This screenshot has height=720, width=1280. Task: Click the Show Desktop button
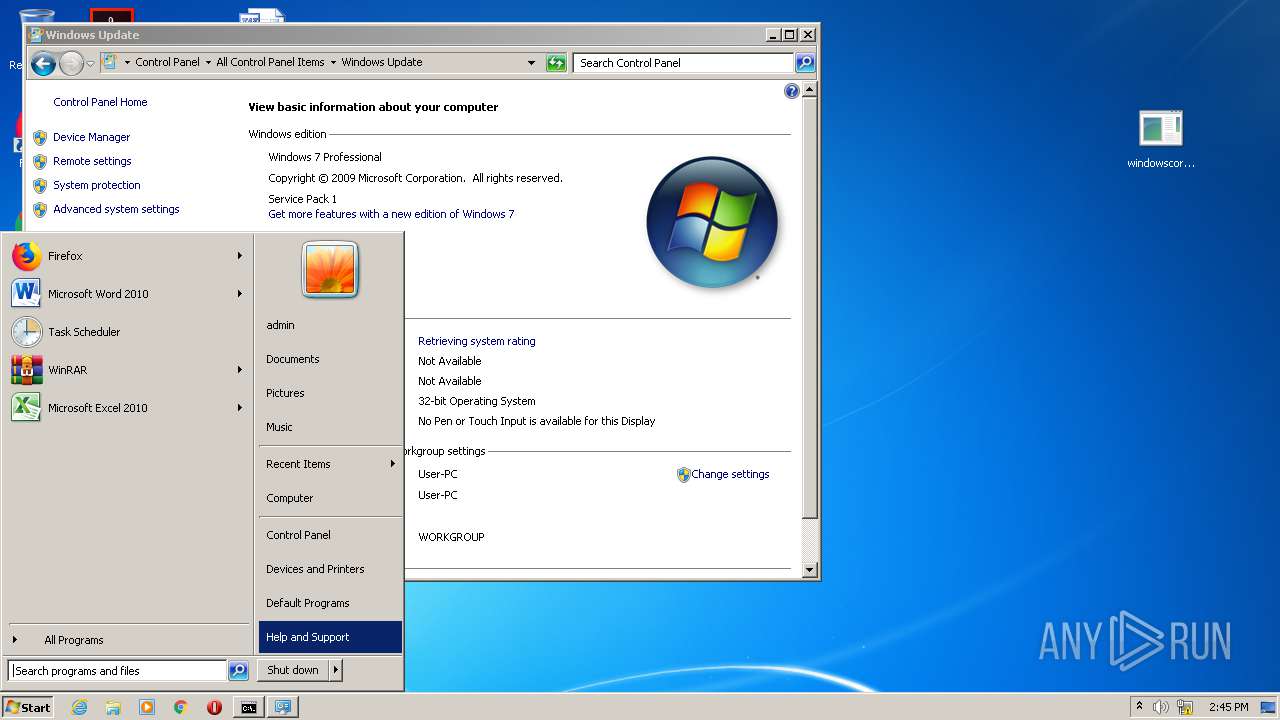tap(1269, 707)
